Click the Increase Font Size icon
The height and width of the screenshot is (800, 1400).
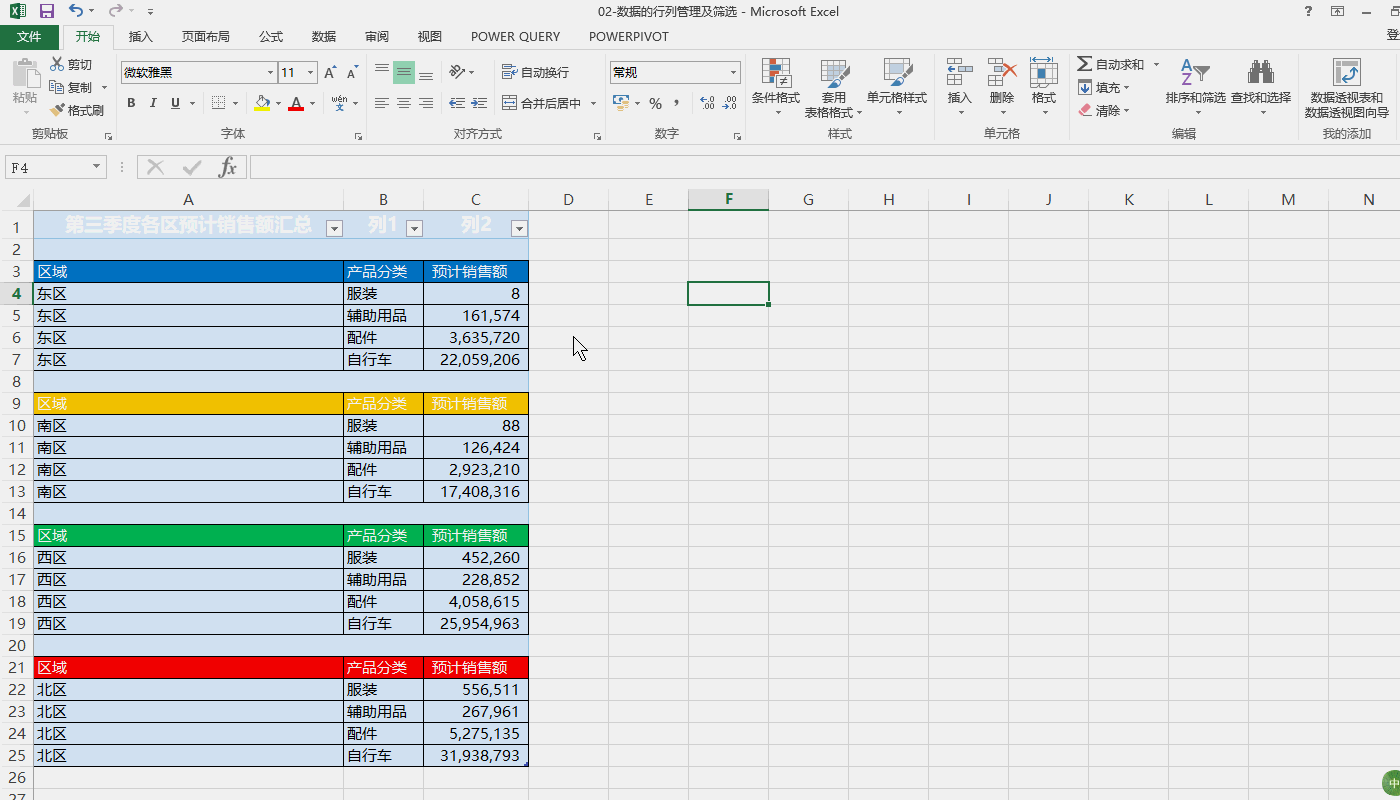(x=330, y=73)
